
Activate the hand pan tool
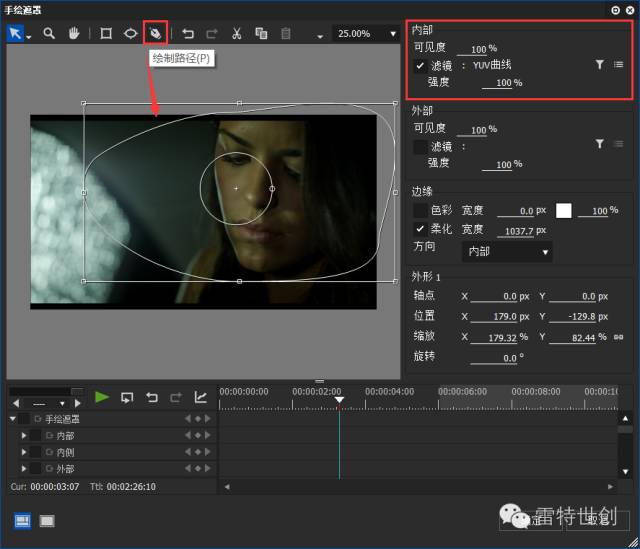[74, 33]
